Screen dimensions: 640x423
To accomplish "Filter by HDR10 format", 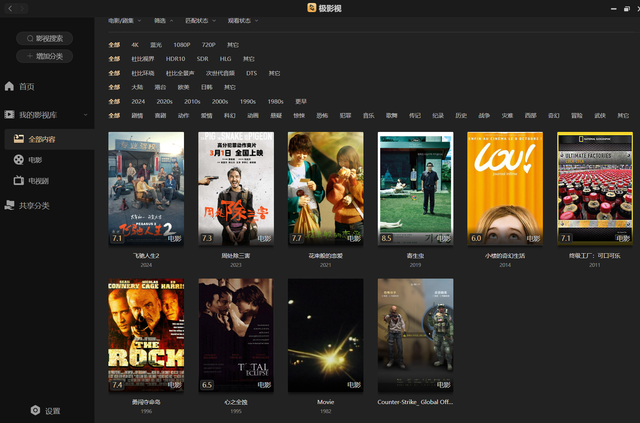I will coord(176,59).
